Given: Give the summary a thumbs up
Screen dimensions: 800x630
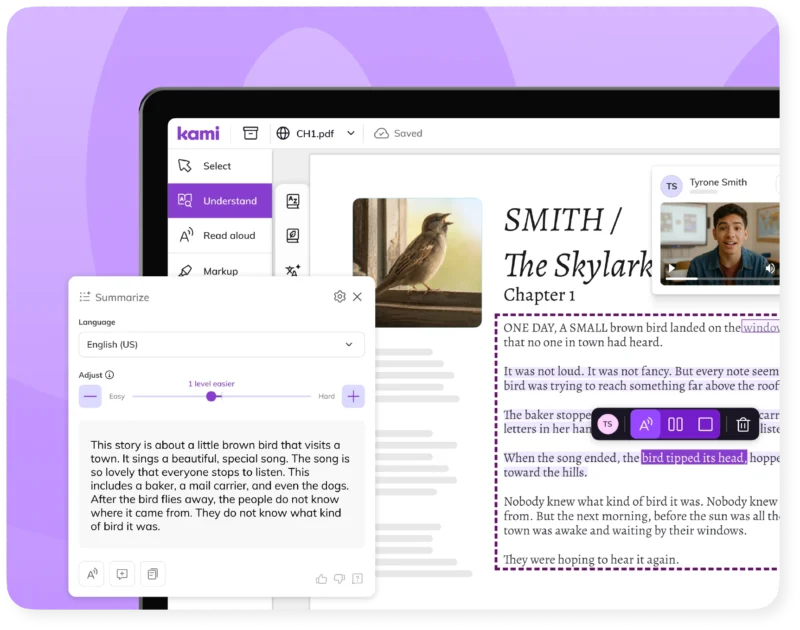Looking at the screenshot, I should tap(321, 578).
